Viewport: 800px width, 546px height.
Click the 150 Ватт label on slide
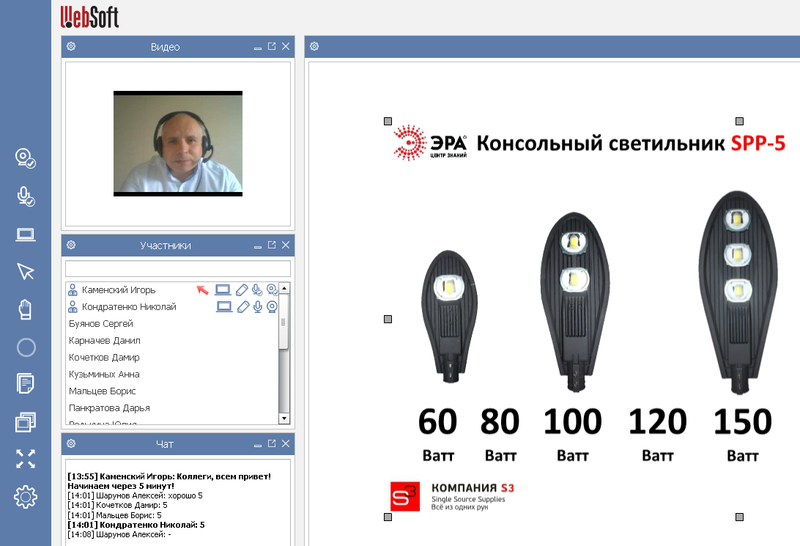[742, 435]
